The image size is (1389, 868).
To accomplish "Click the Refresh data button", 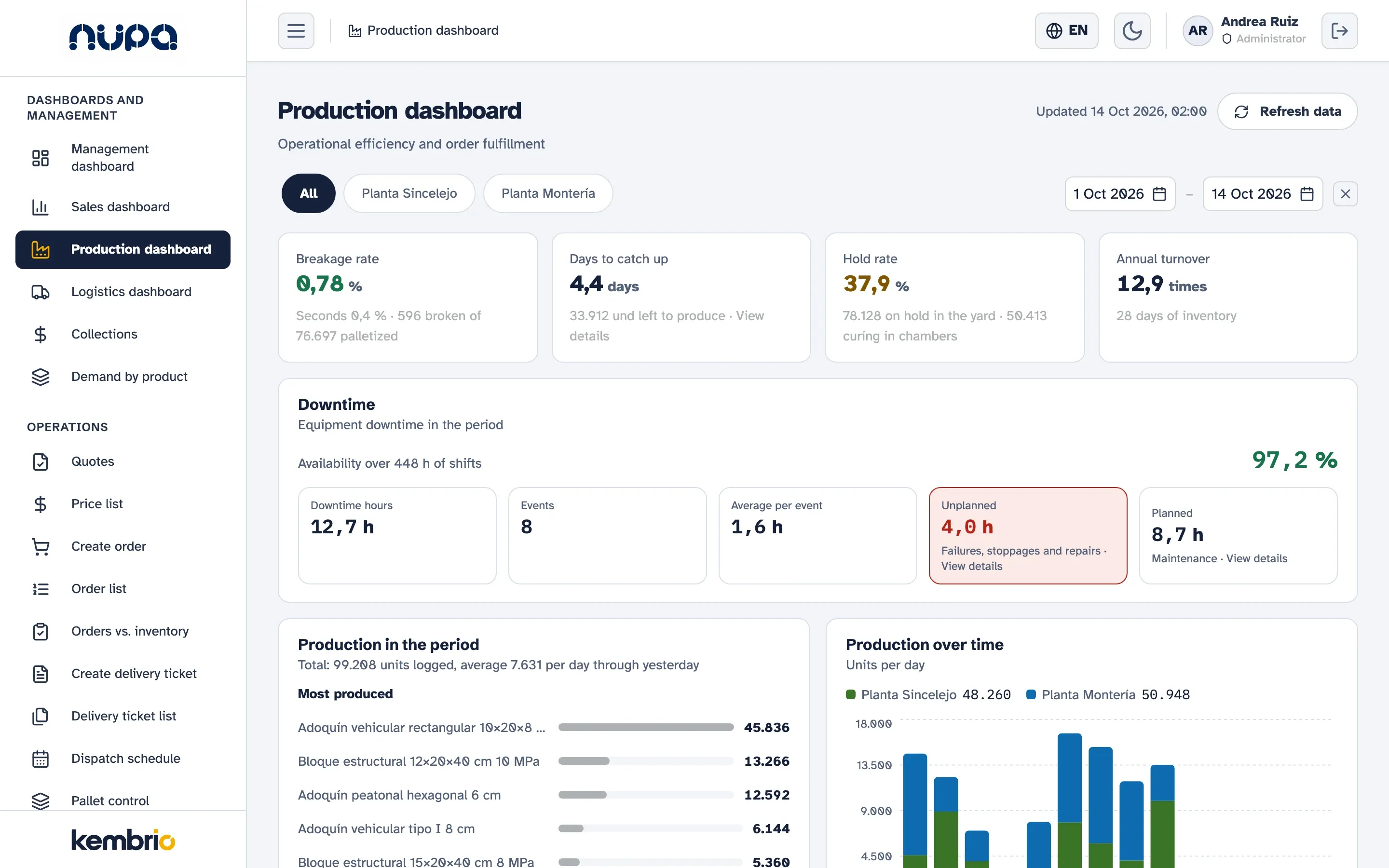I will [x=1287, y=111].
